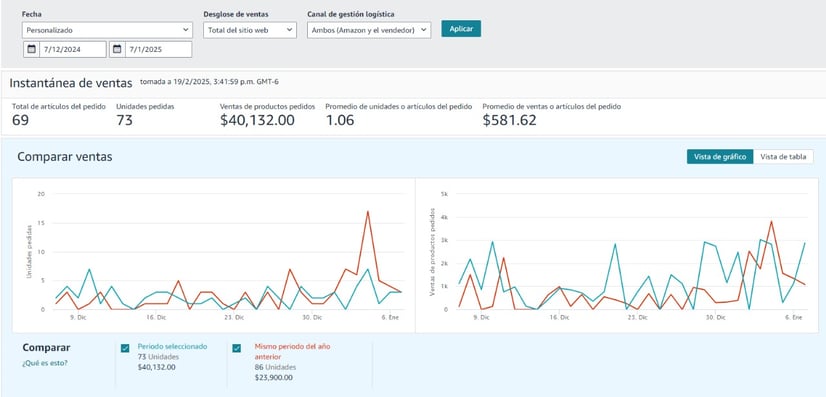The image size is (826, 397).
Task: Switch to Vista de tabla tab
Action: click(783, 157)
